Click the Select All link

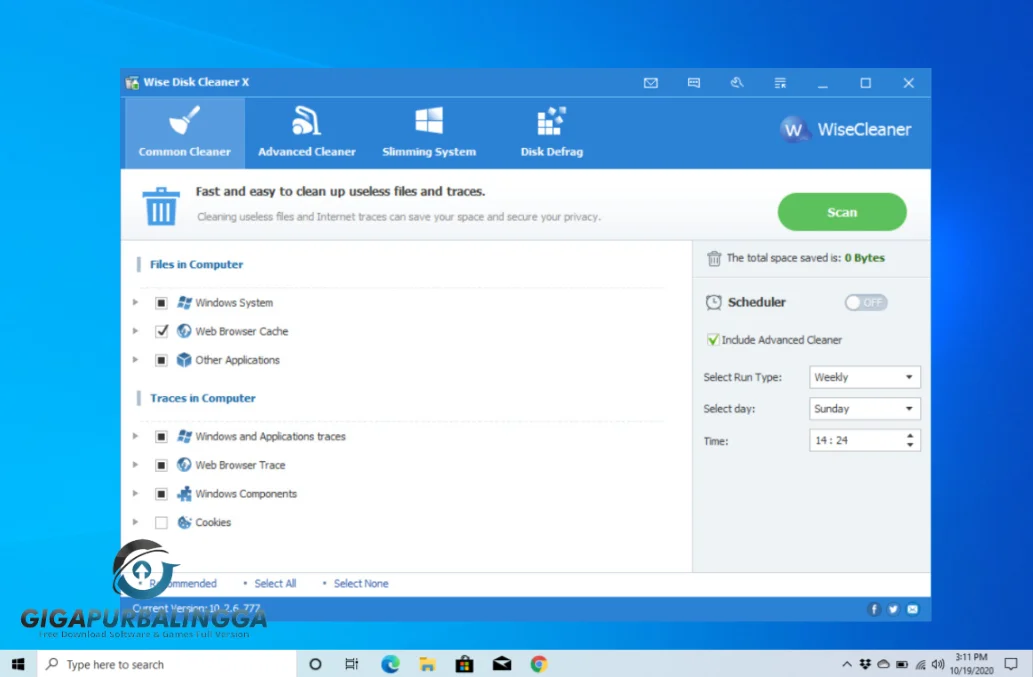pos(275,583)
